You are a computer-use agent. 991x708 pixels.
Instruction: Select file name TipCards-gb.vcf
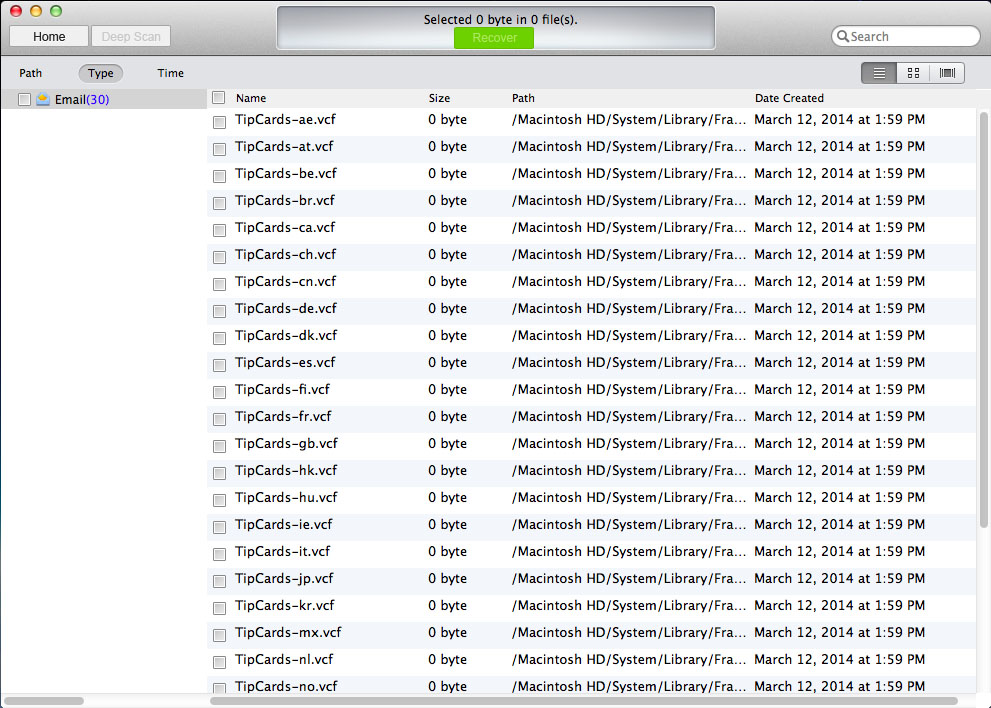[286, 444]
